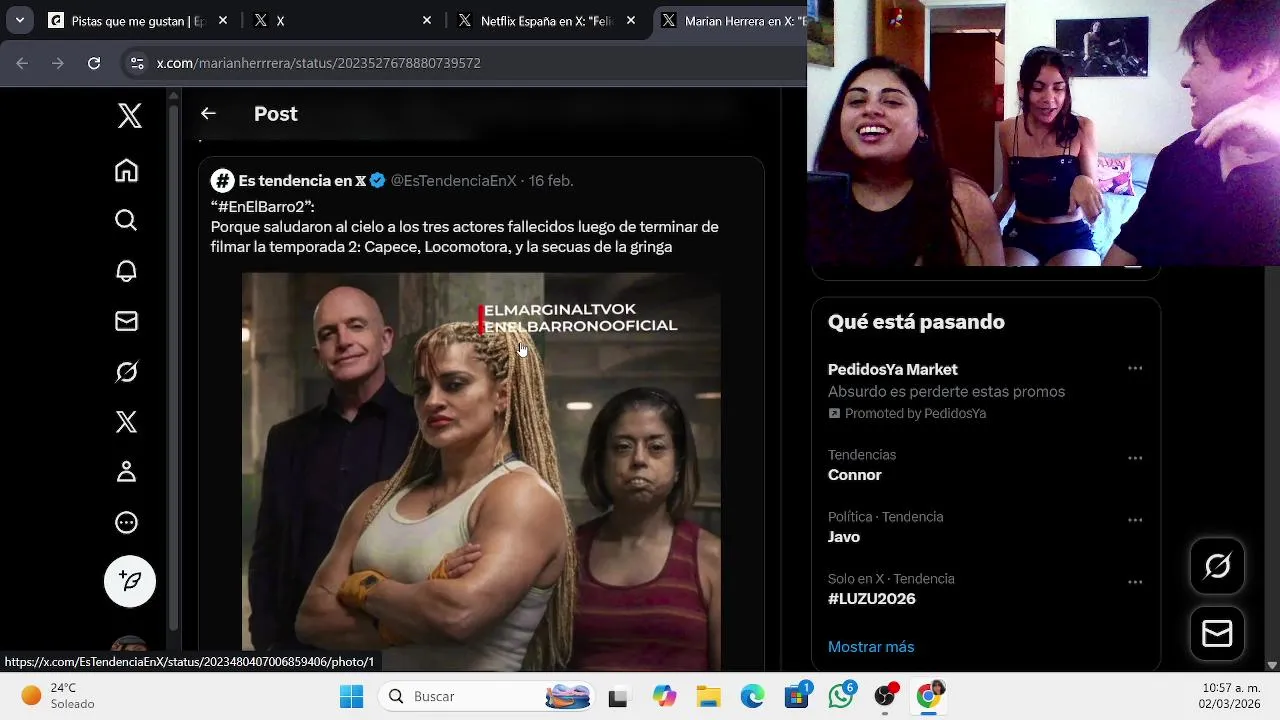
Task: Open more options for Connor trend
Action: [x=1135, y=458]
